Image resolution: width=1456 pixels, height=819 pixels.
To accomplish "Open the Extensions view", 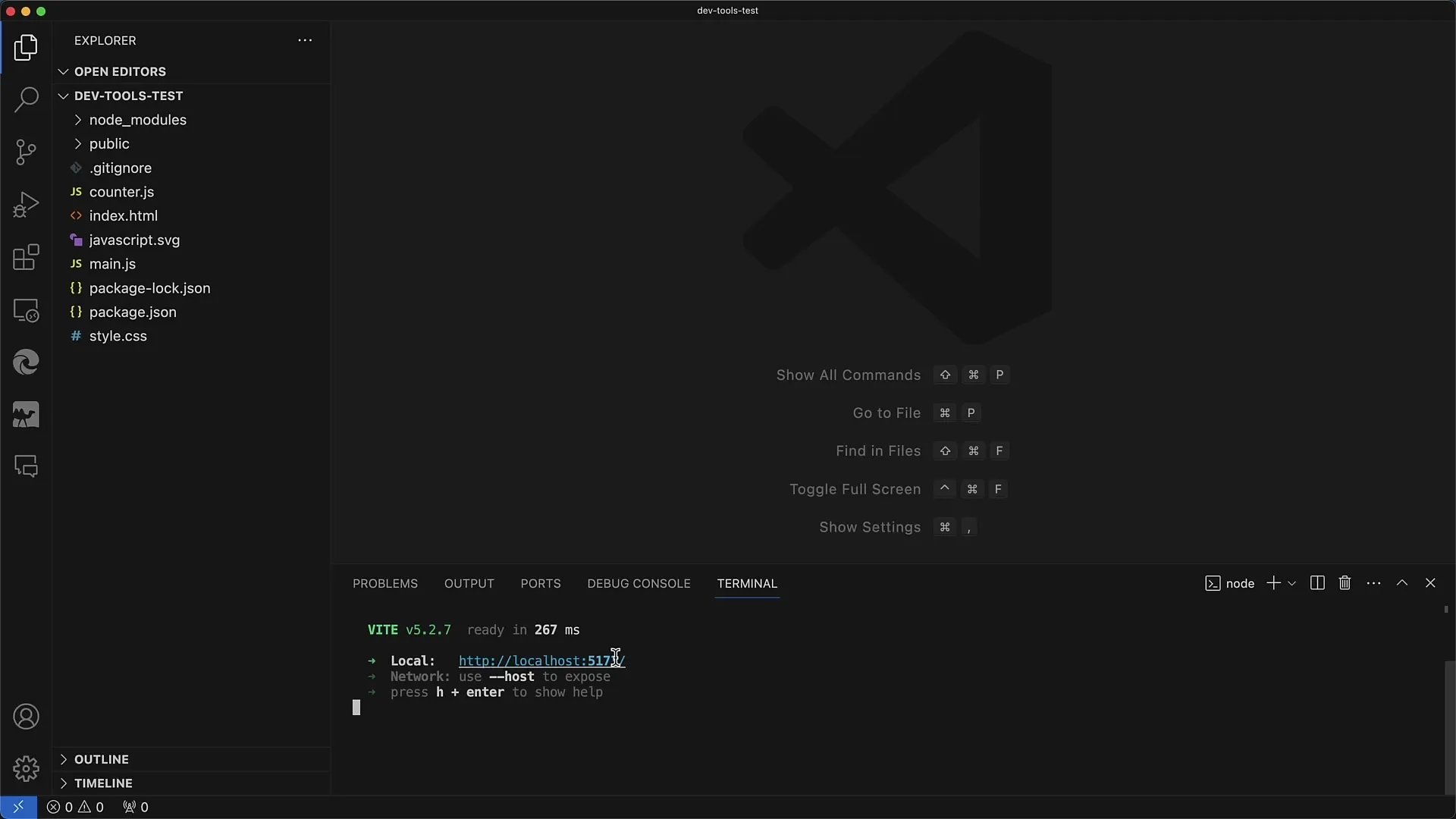I will click(26, 257).
